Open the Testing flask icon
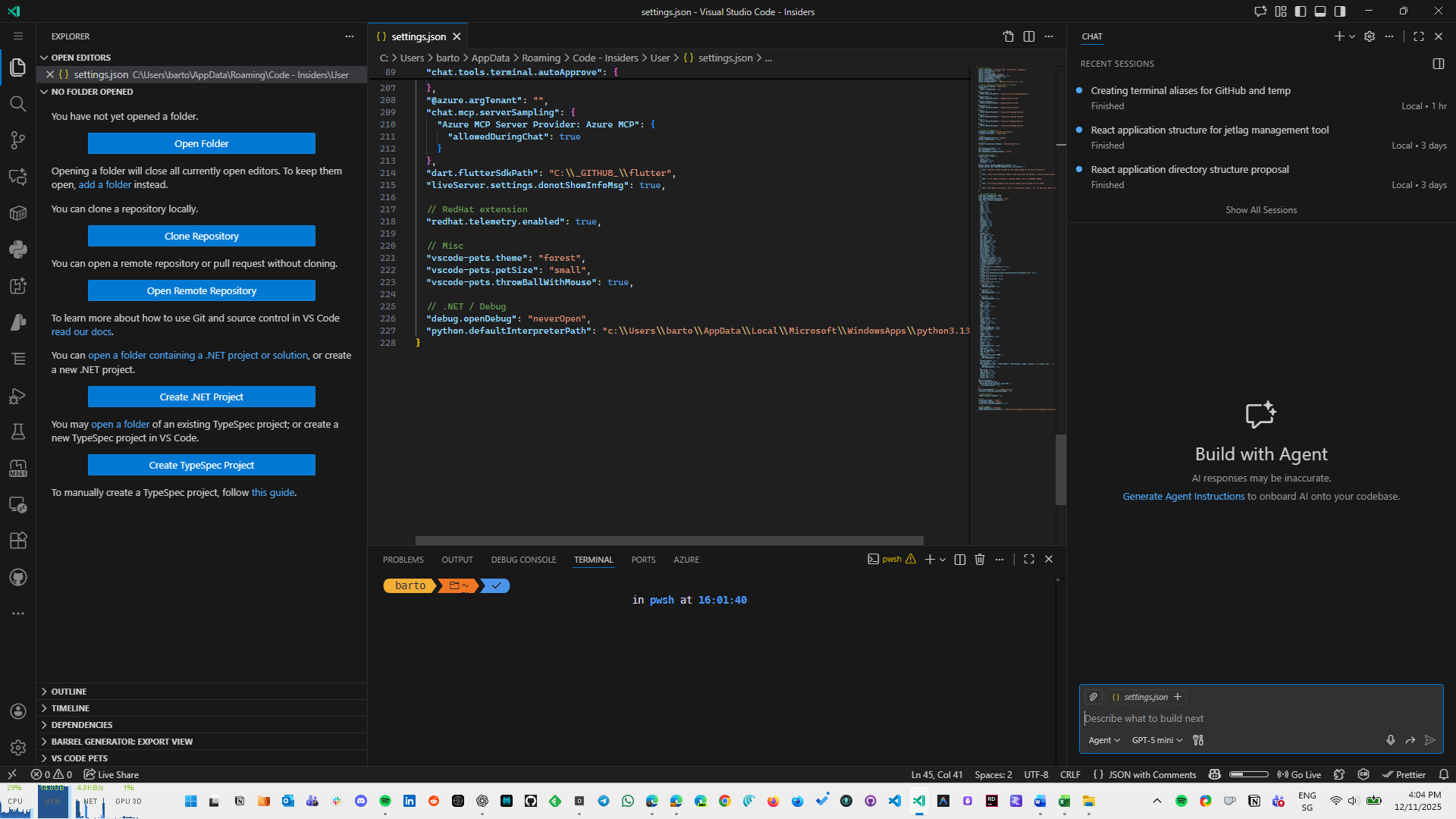The image size is (1456, 819). point(18,431)
